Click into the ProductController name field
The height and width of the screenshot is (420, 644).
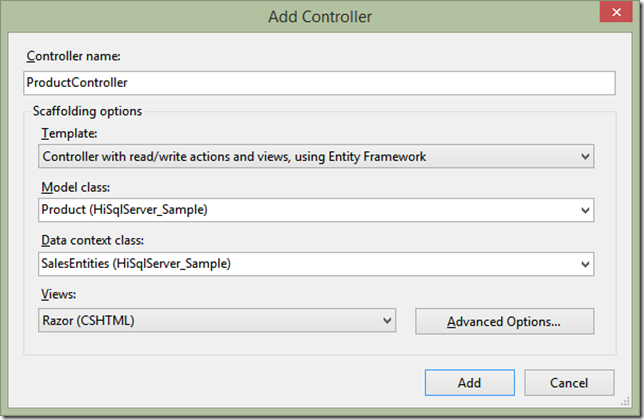[x=319, y=83]
